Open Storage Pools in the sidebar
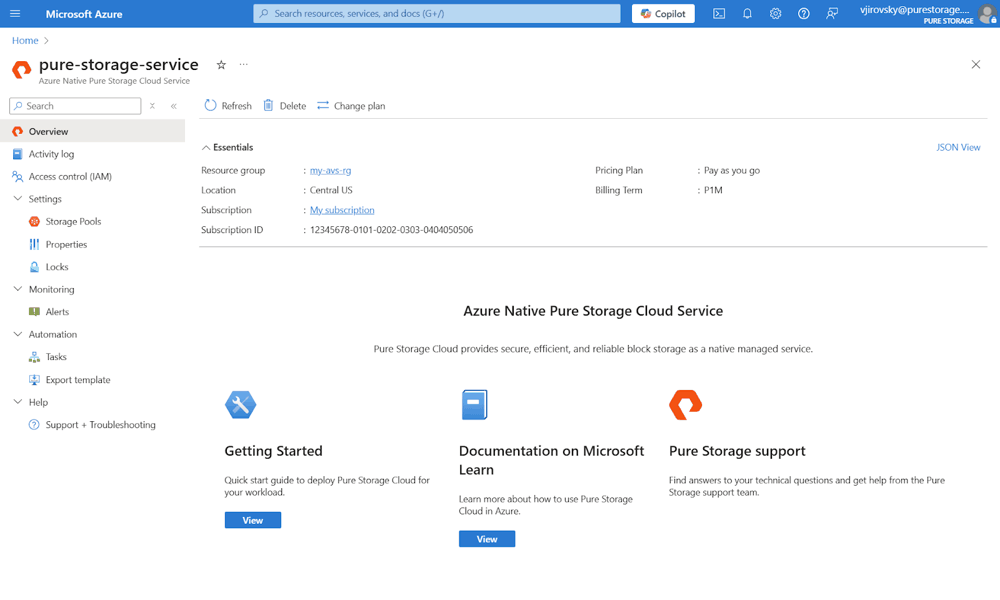1000x600 pixels. tap(73, 221)
